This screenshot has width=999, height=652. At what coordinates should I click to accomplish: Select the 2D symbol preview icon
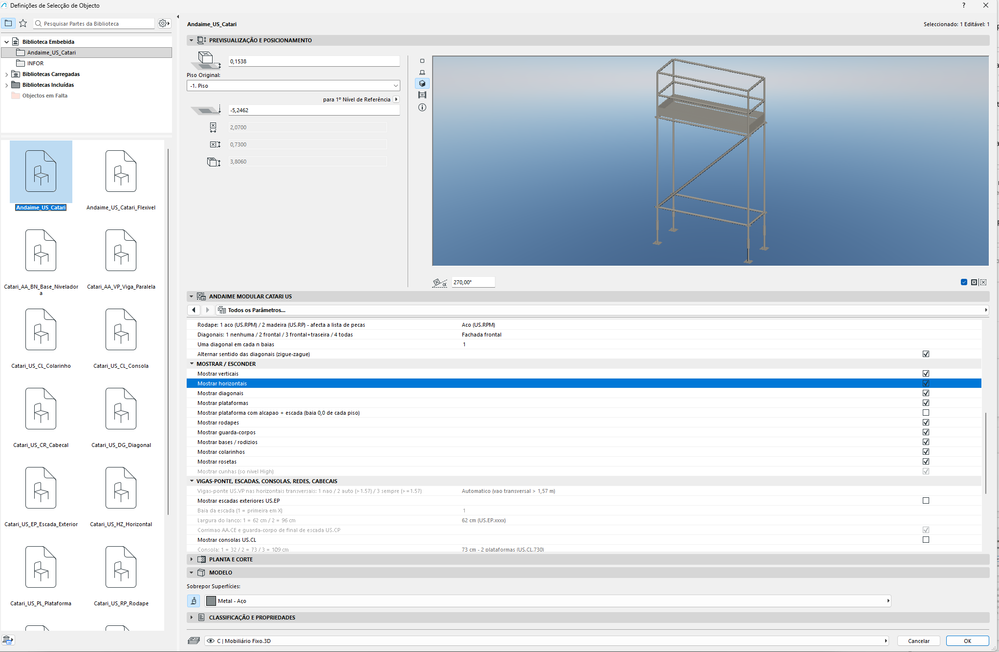click(422, 61)
